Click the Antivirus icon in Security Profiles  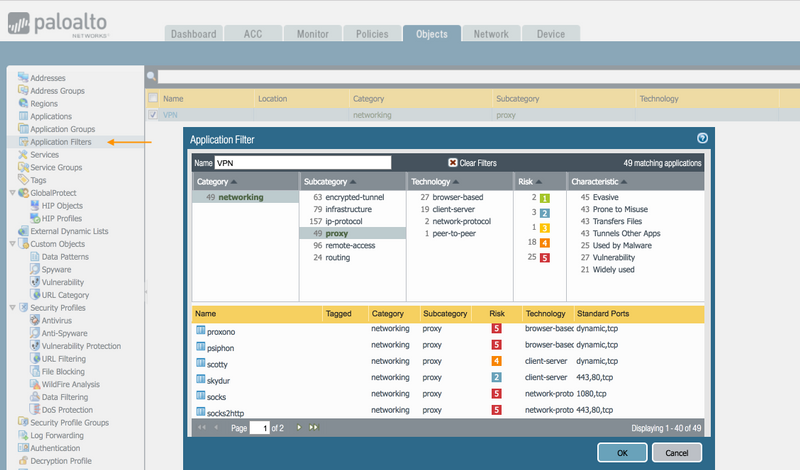(35, 320)
